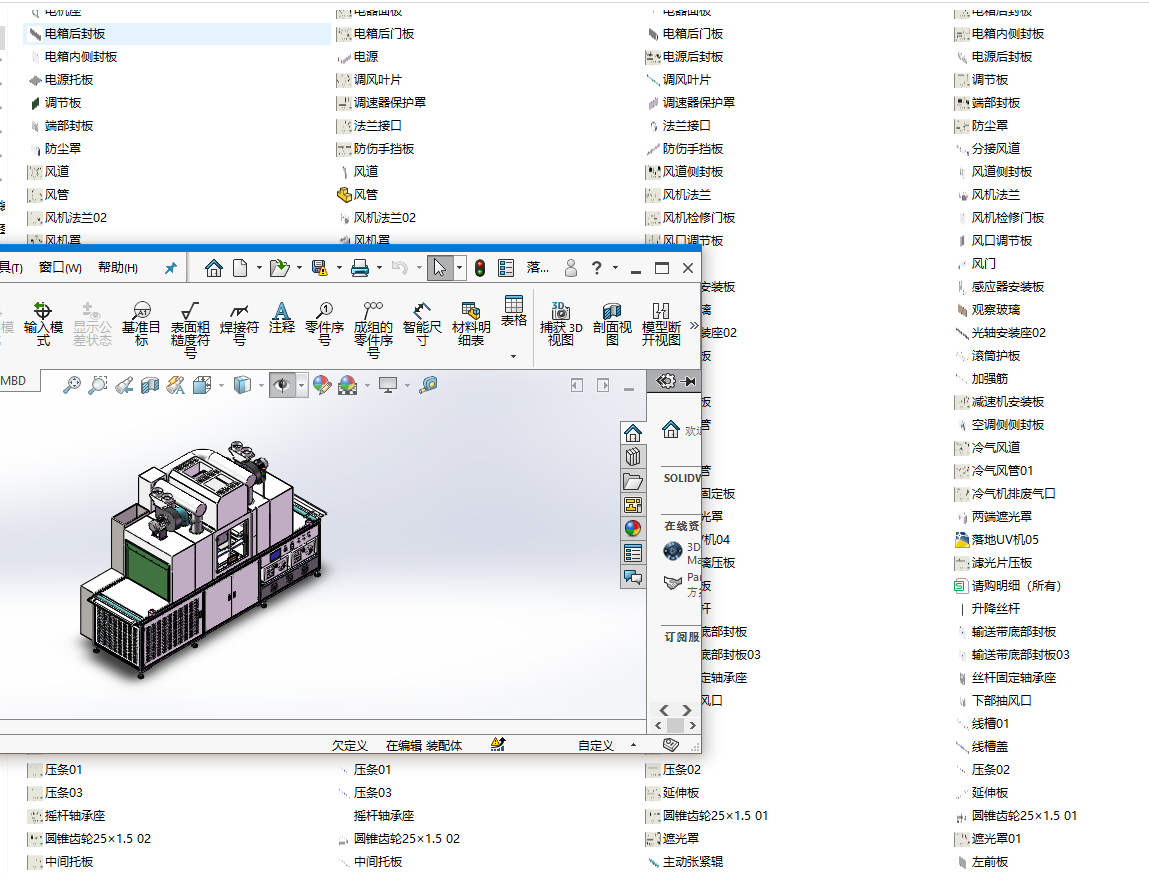This screenshot has height=878, width=1149.
Task: Open the 窗口(W) menu
Action: pos(60,268)
